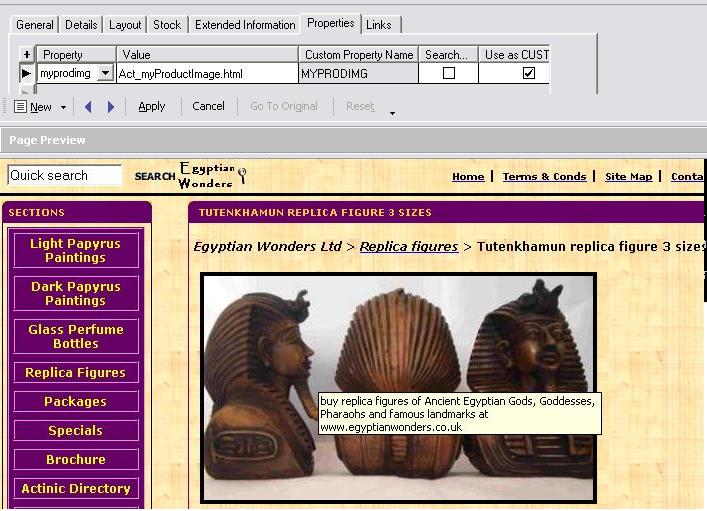Click the SEARCH button in page preview

pyautogui.click(x=155, y=176)
